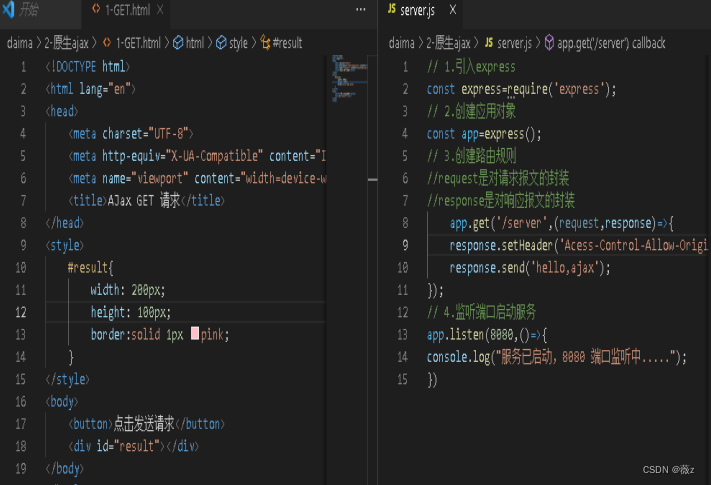Image resolution: width=711 pixels, height=485 pixels.
Task: Click the VS Code logo icon
Action: click(x=8, y=10)
